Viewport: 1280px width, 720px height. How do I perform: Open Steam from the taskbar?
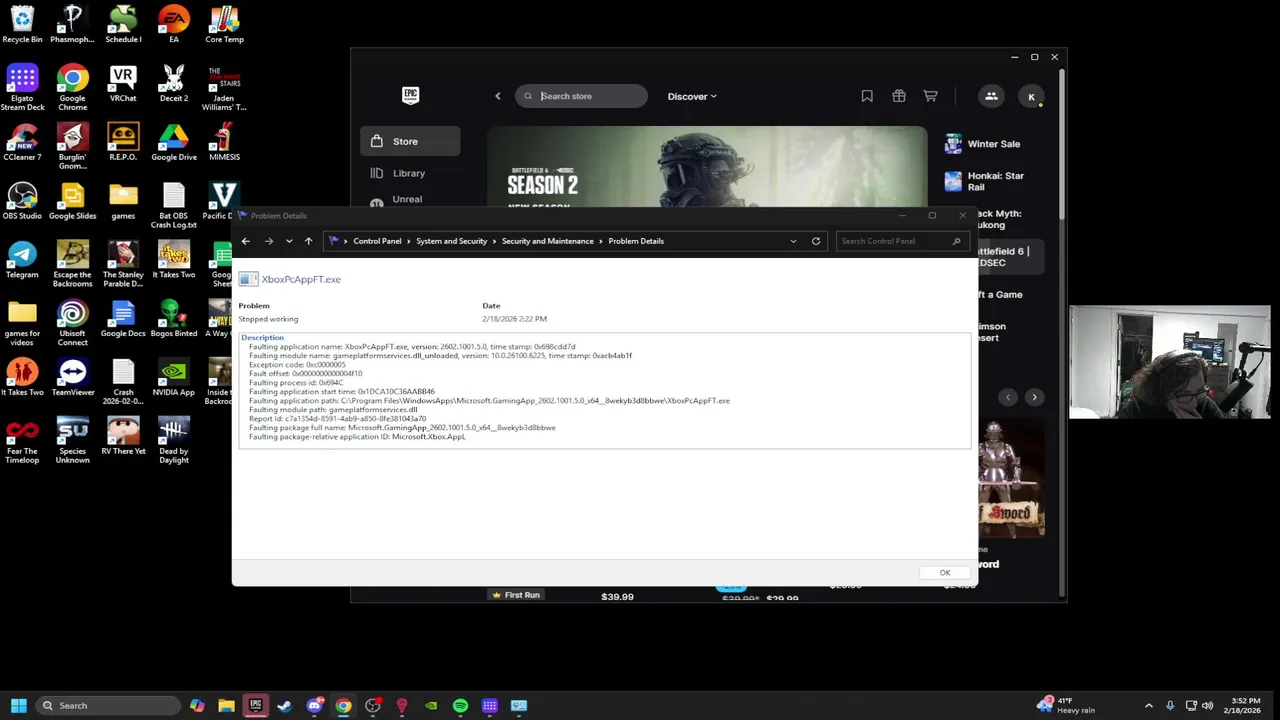point(285,705)
